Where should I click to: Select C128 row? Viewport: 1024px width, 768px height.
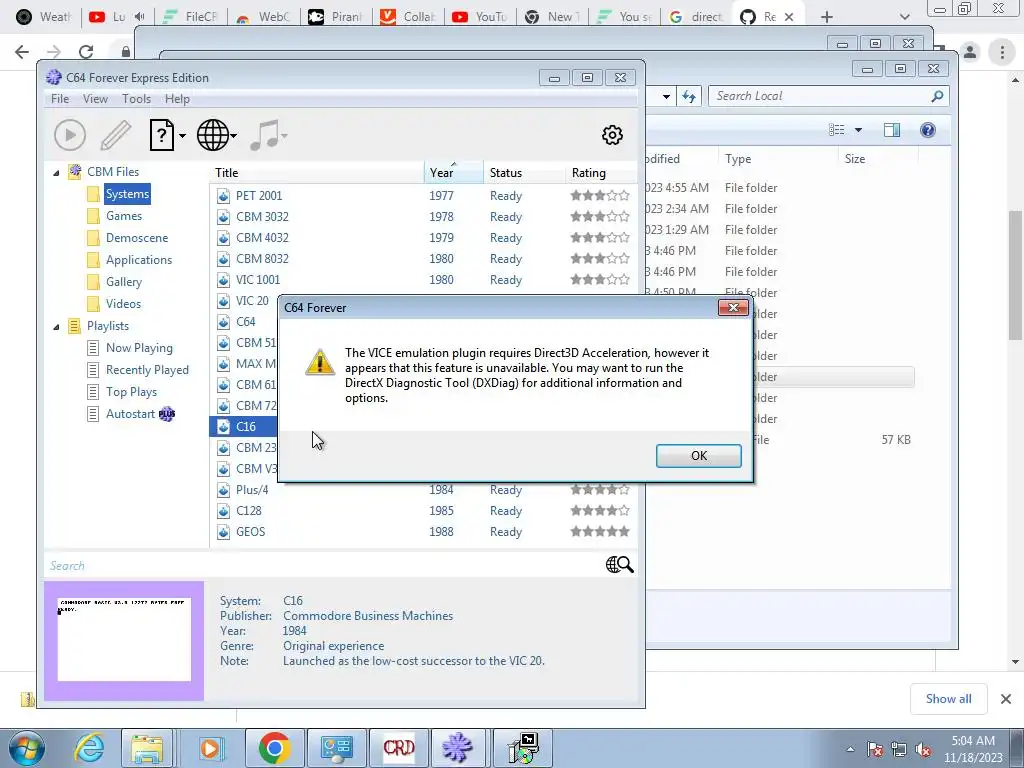coord(423,511)
